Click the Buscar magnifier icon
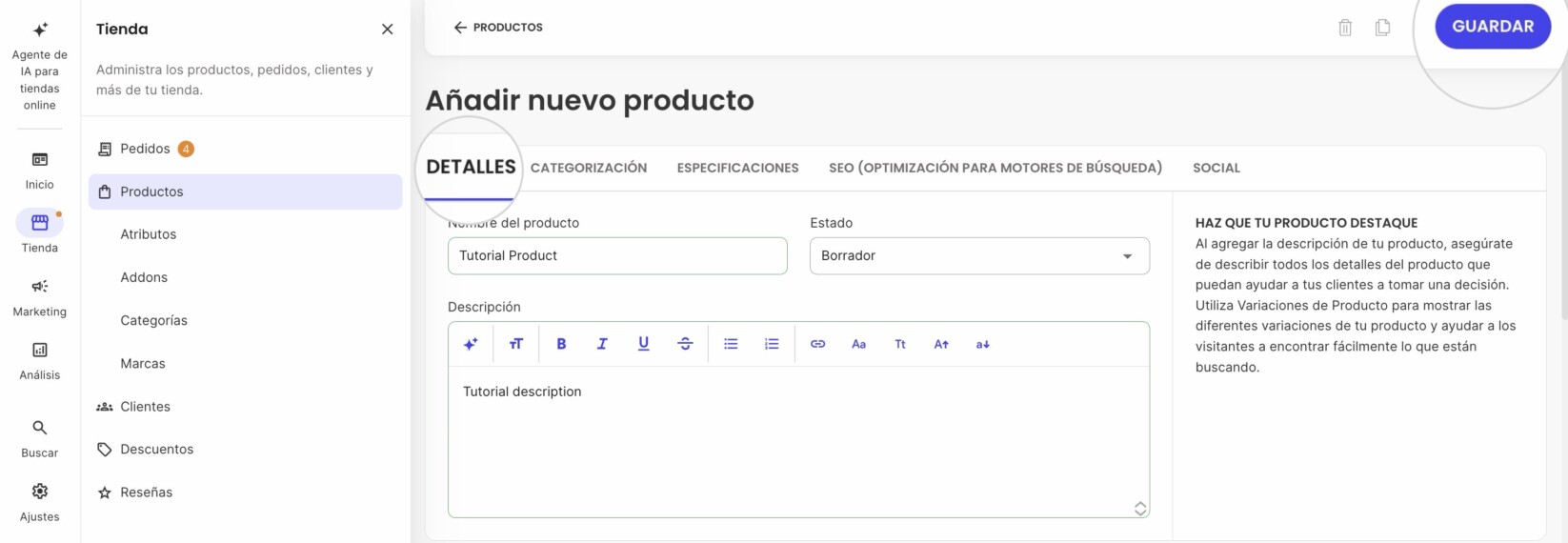The width and height of the screenshot is (1568, 543). point(40,428)
